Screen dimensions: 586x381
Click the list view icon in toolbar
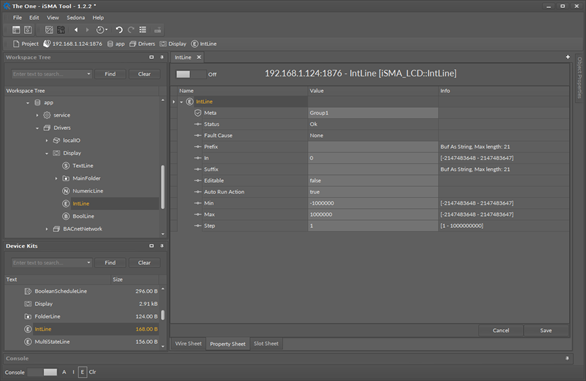pos(143,30)
